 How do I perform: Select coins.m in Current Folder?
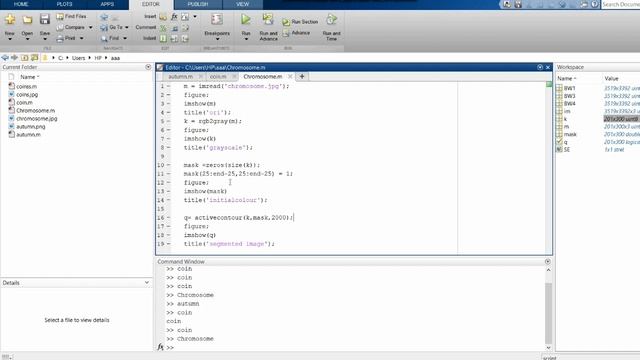coord(27,87)
